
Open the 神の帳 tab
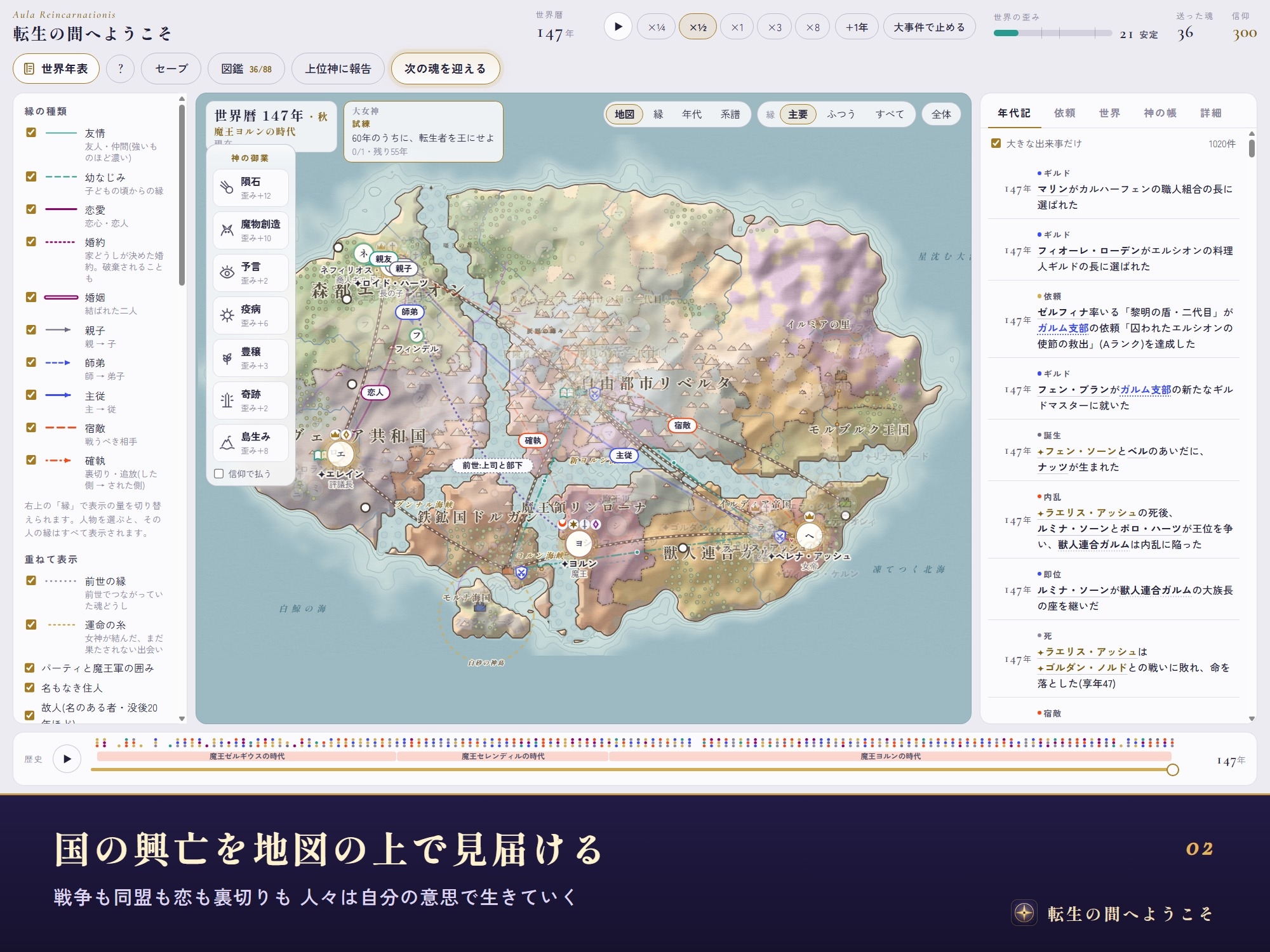tap(1160, 113)
